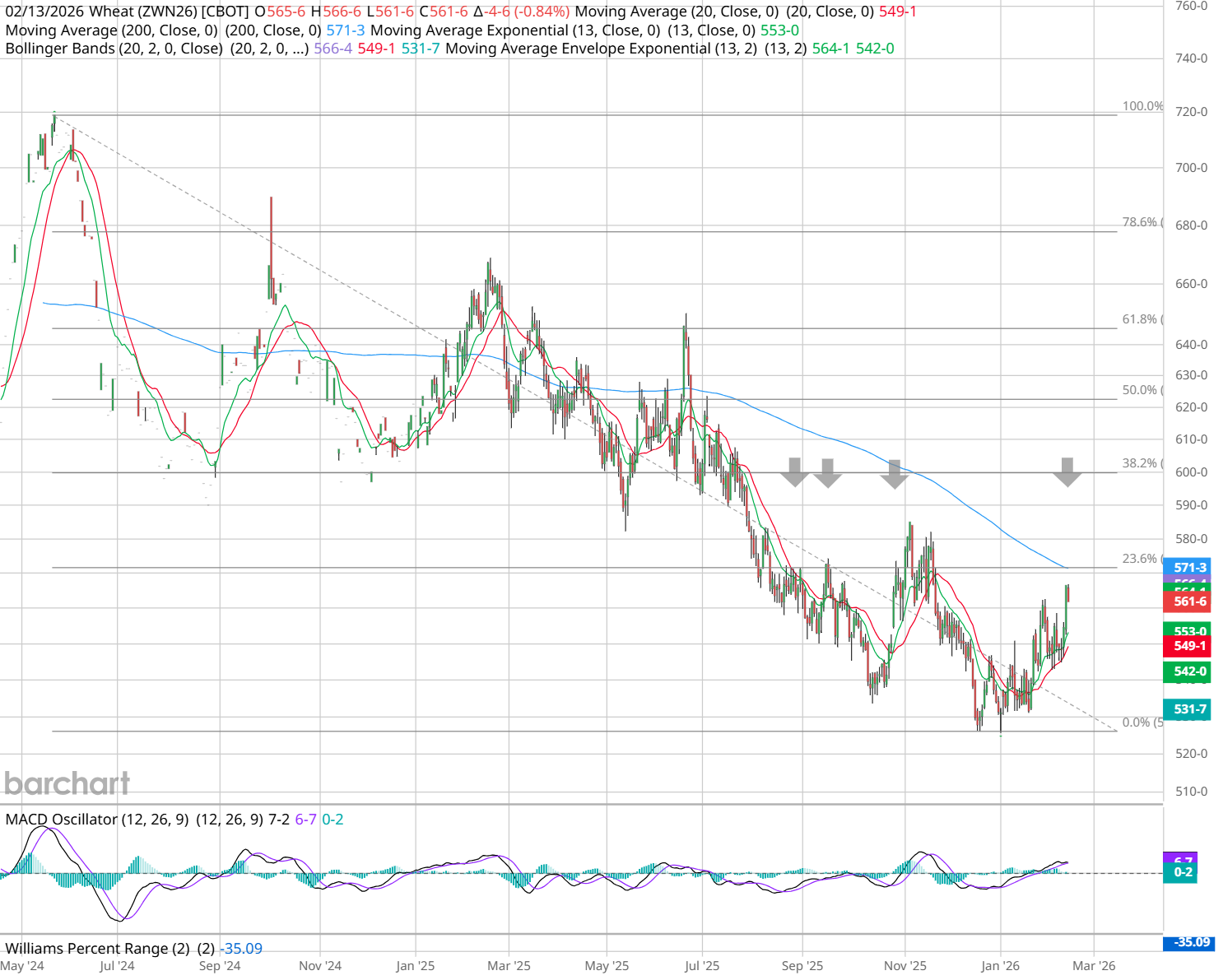Click the blue 571-3 moving average price tag
The image size is (1223, 980).
(x=1188, y=568)
